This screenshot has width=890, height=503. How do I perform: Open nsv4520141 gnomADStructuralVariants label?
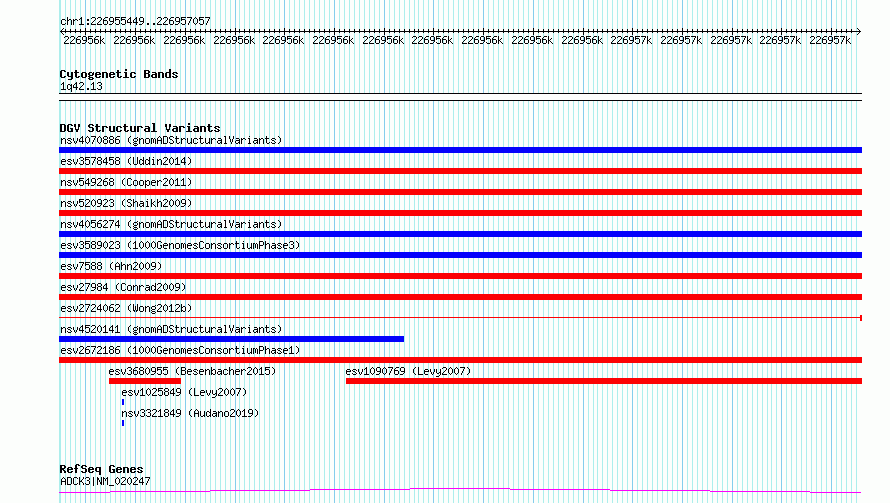(x=171, y=329)
